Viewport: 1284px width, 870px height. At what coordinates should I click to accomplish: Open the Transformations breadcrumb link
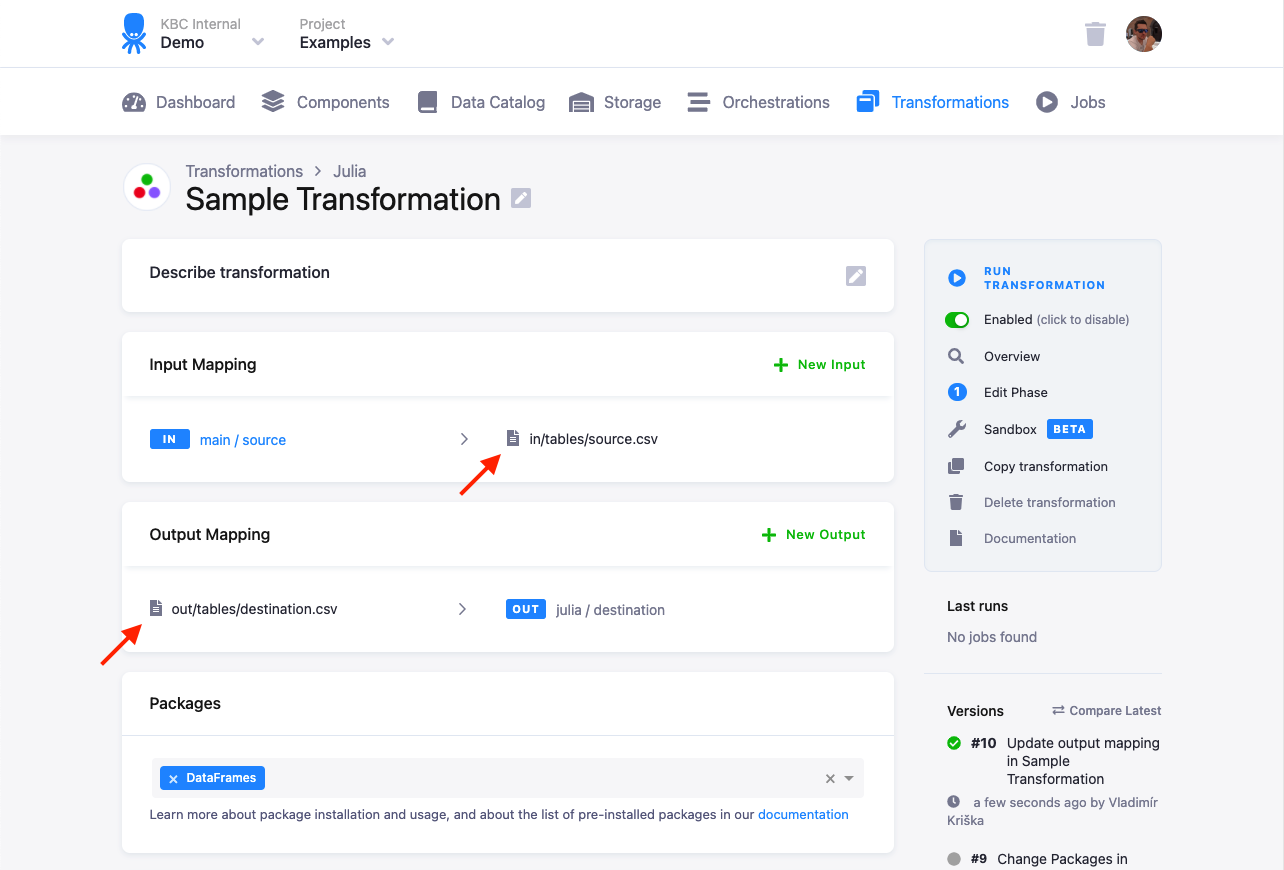coord(244,171)
